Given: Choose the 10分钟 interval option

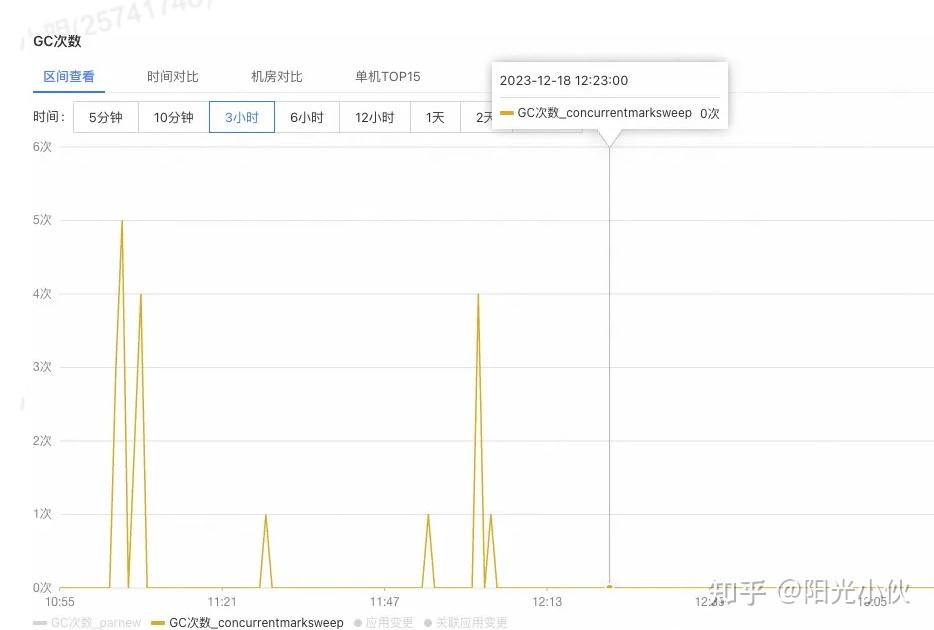Looking at the screenshot, I should [172, 117].
